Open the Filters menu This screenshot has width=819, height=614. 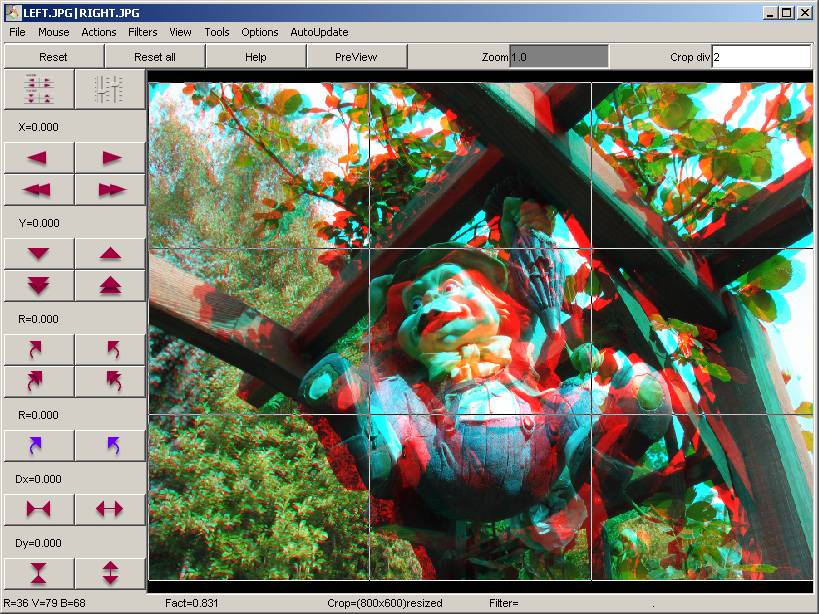143,32
